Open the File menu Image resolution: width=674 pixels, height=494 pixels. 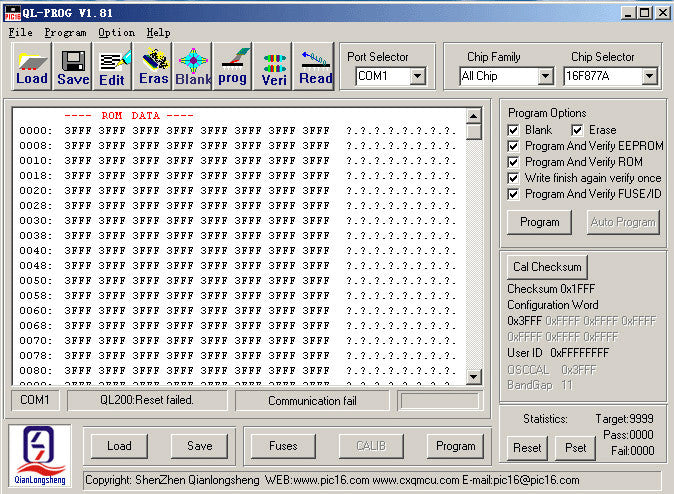tap(21, 32)
